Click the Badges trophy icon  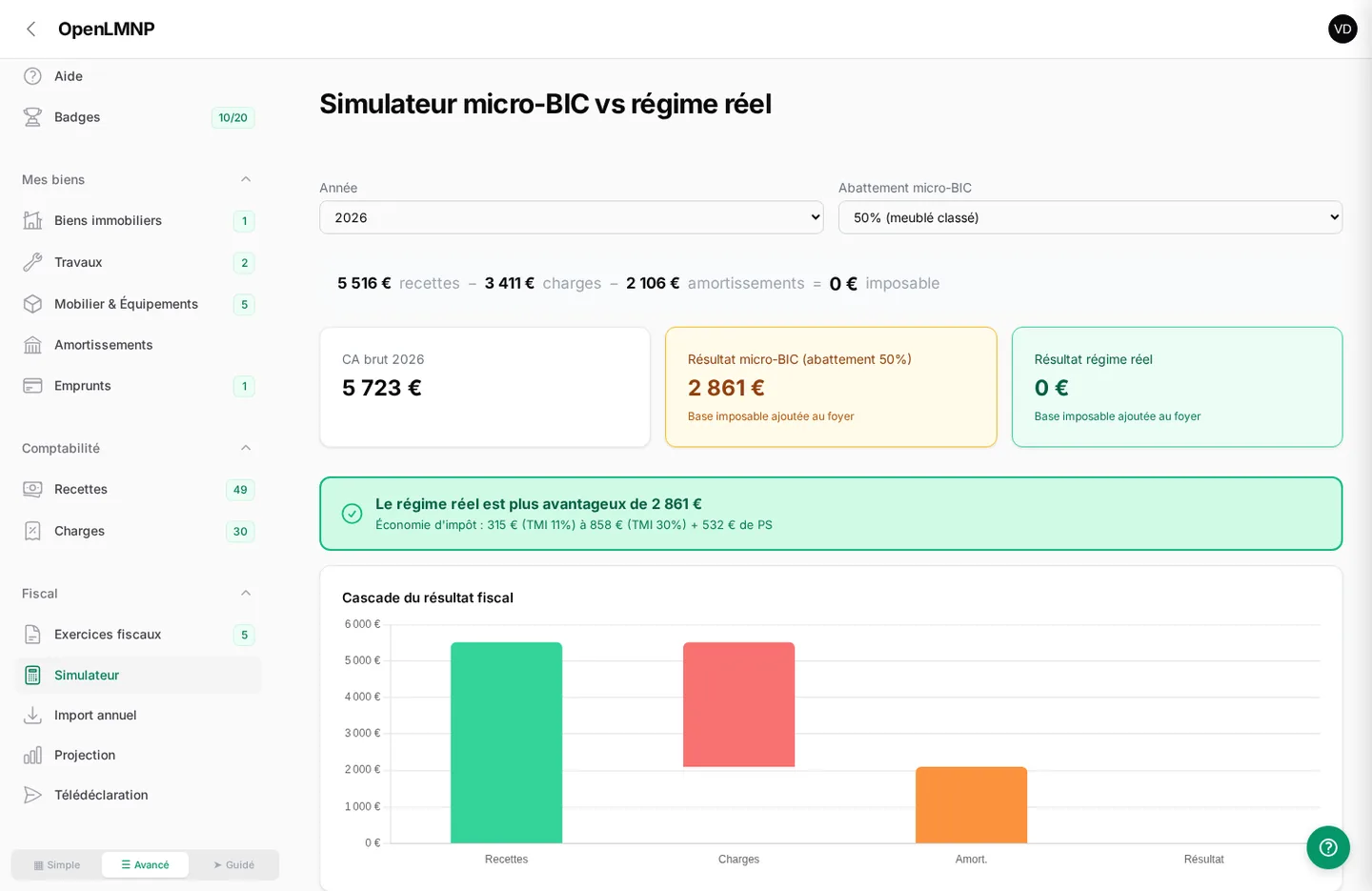point(32,117)
